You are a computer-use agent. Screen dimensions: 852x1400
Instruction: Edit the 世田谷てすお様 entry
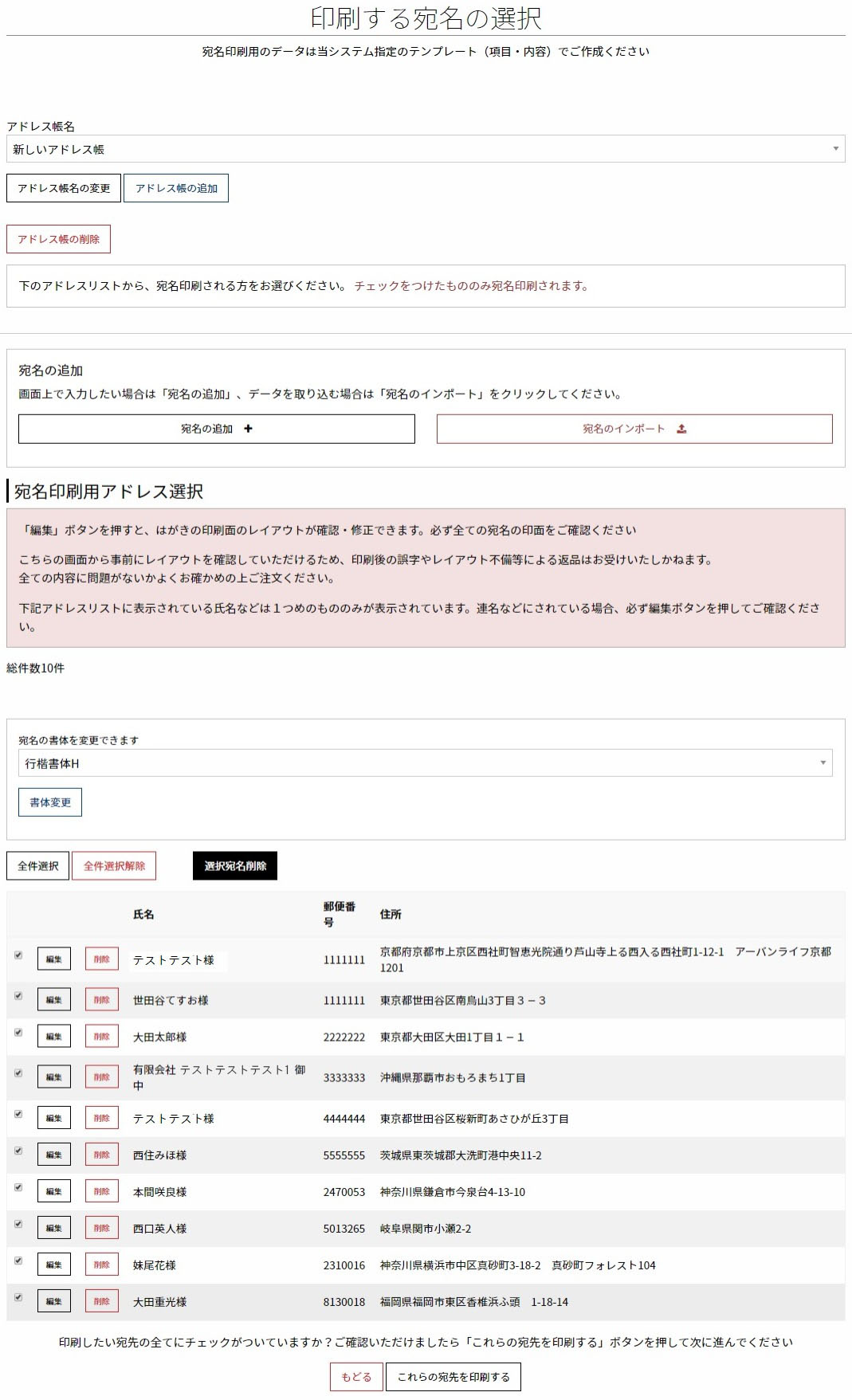pos(54,1000)
